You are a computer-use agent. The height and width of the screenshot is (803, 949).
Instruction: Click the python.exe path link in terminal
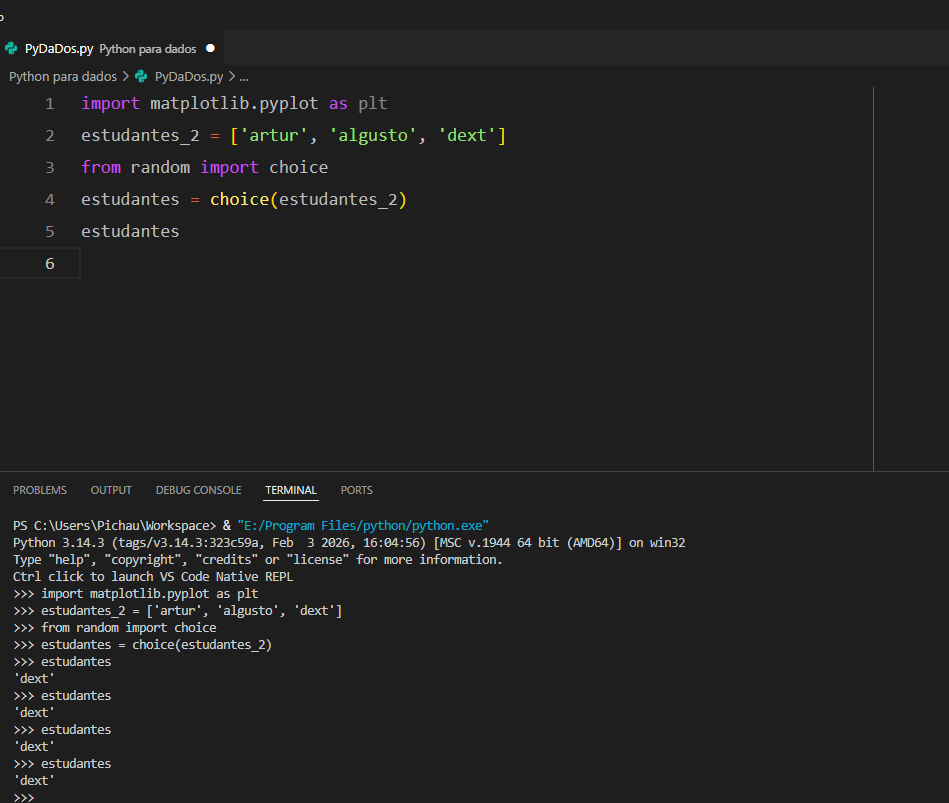pyautogui.click(x=362, y=525)
